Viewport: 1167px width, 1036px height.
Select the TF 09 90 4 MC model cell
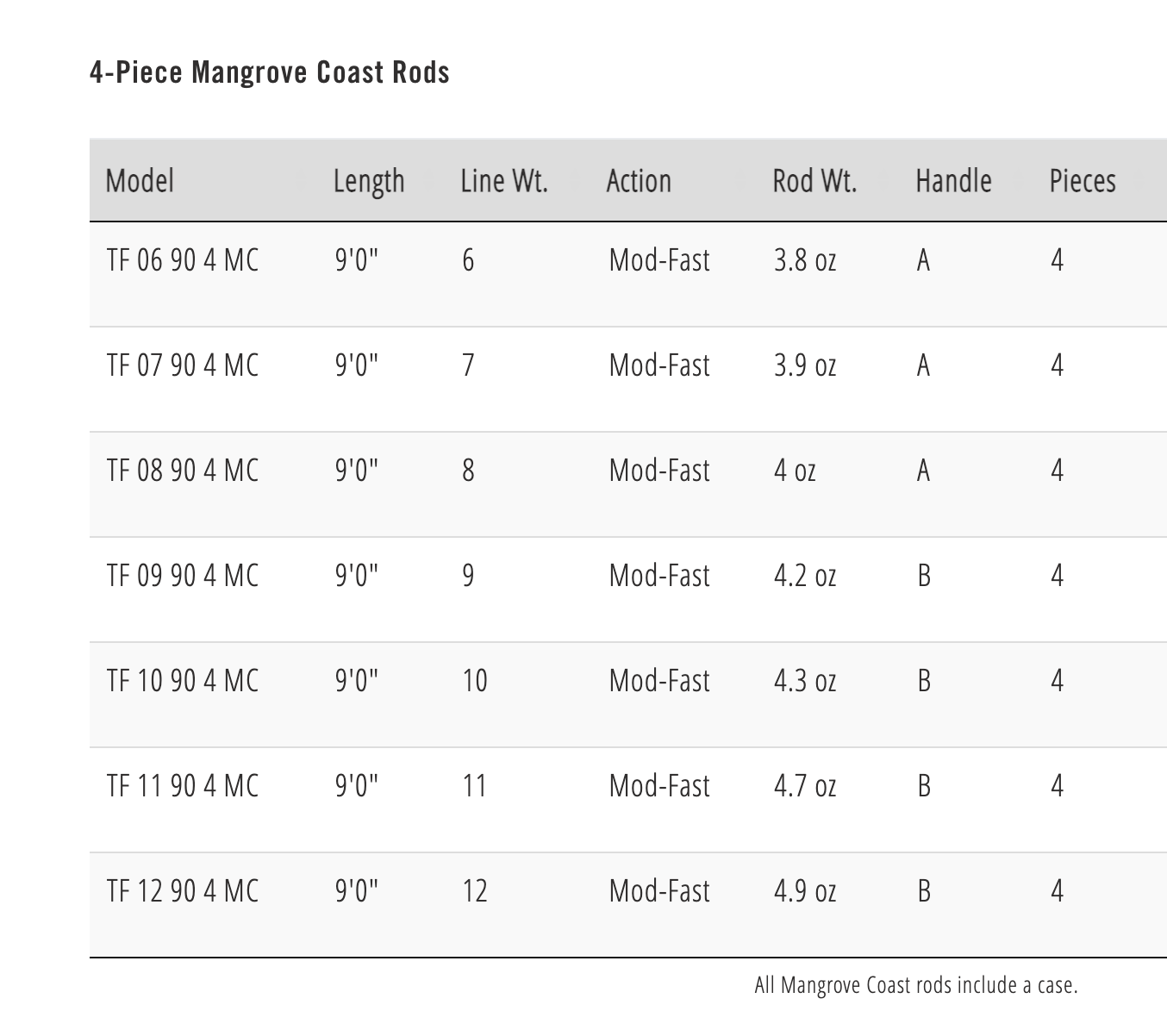[x=183, y=576]
